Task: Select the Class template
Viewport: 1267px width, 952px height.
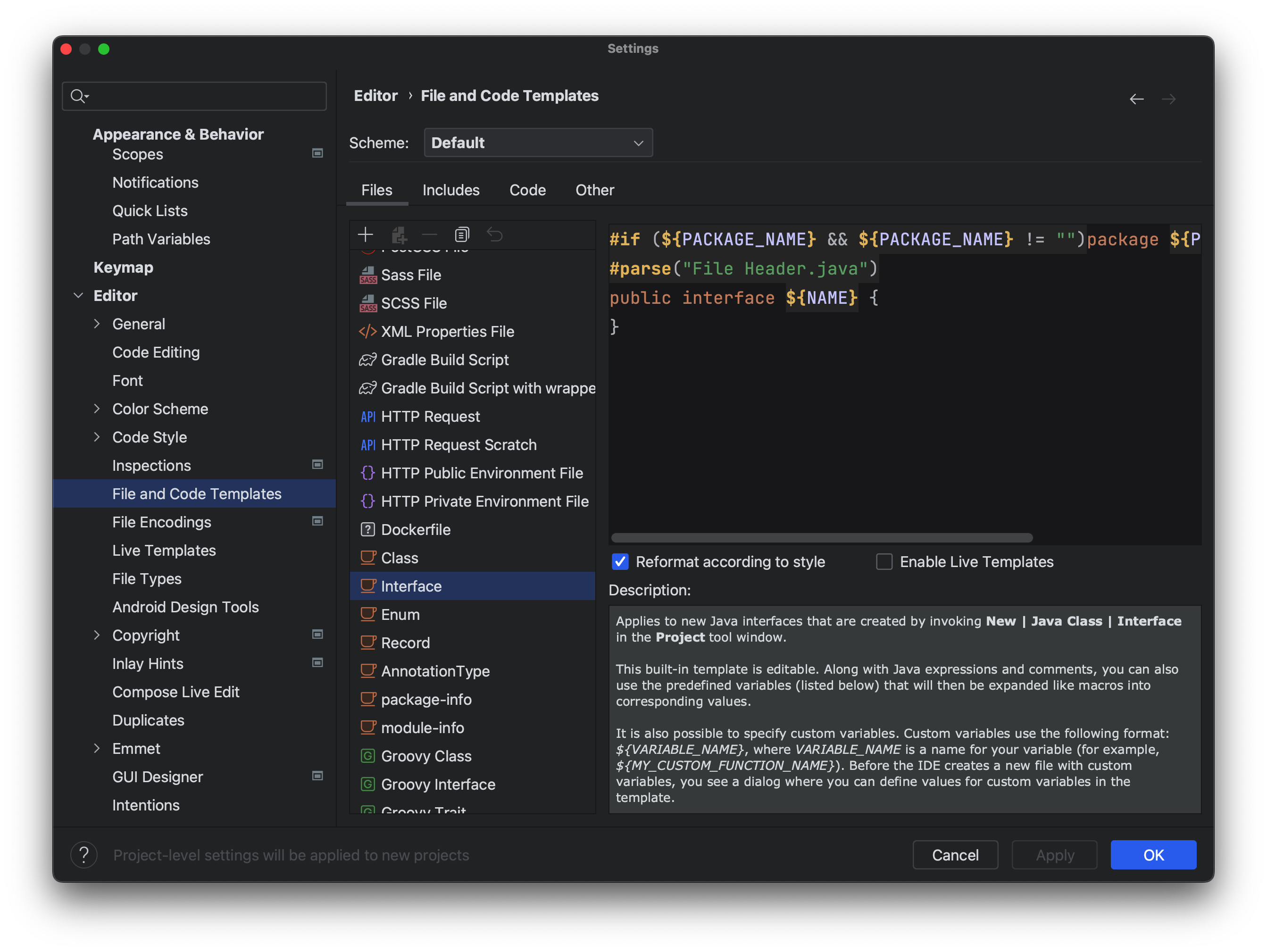Action: 473,558
